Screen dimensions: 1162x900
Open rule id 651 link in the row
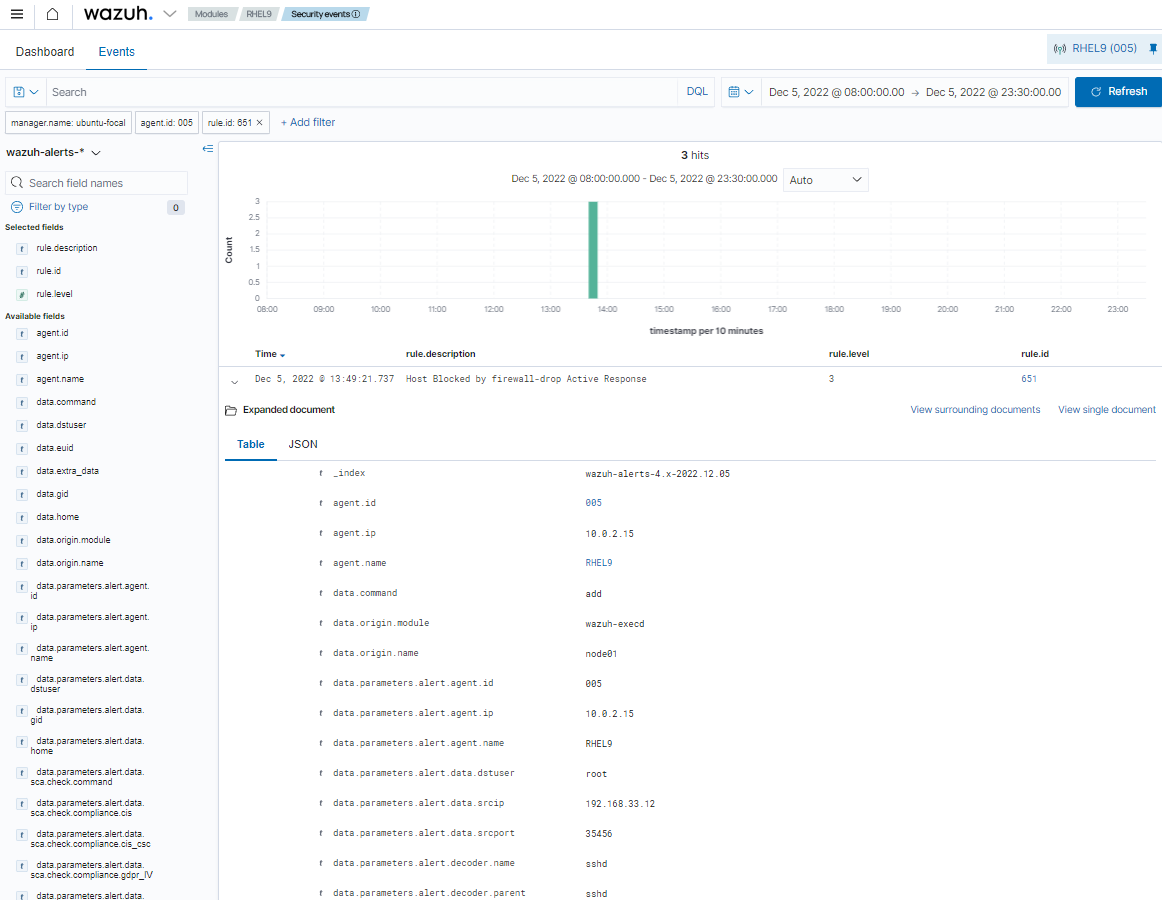1029,379
